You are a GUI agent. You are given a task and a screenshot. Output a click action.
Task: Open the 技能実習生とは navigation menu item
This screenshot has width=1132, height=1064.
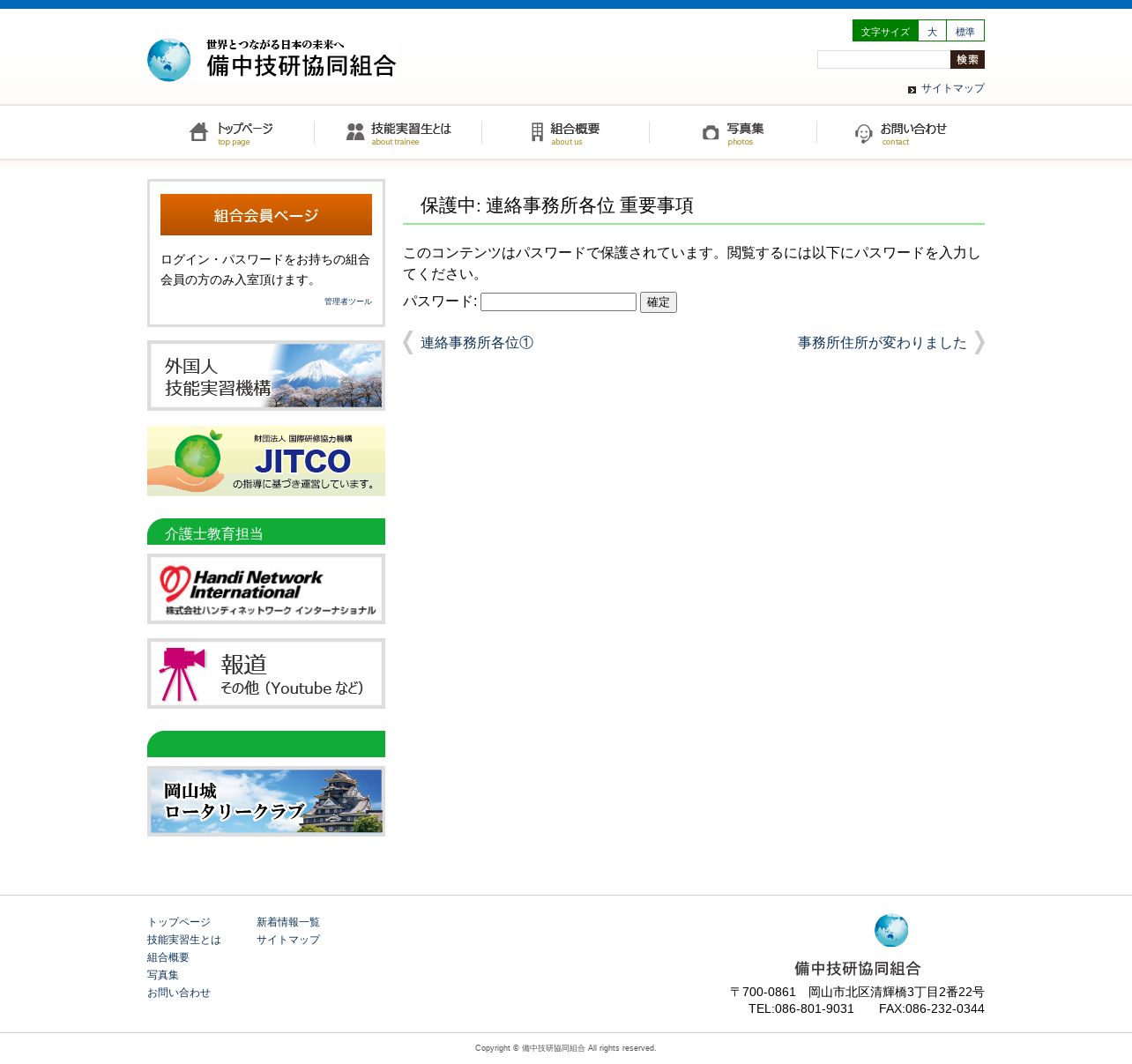click(x=398, y=132)
